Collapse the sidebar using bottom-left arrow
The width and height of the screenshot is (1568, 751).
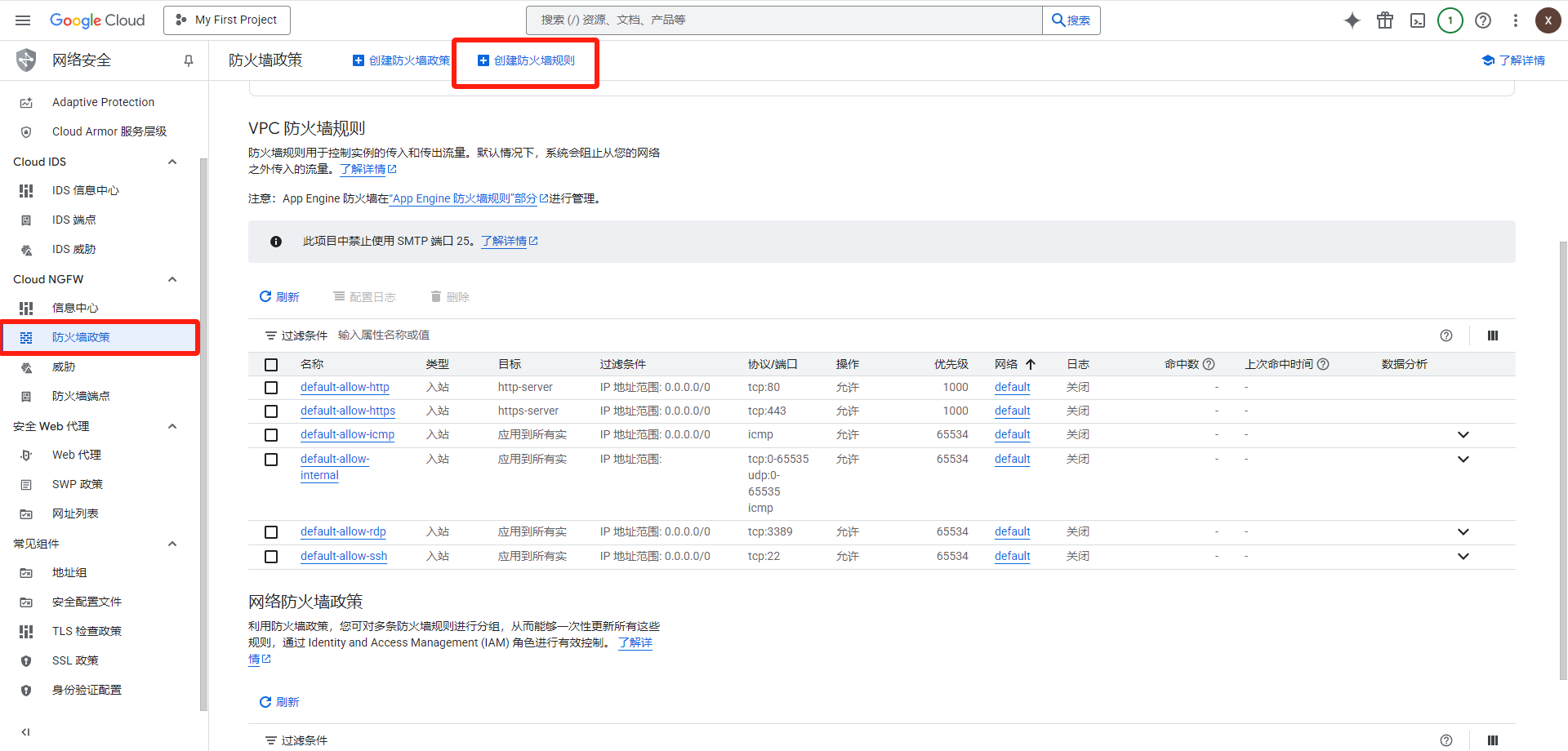pos(25,732)
